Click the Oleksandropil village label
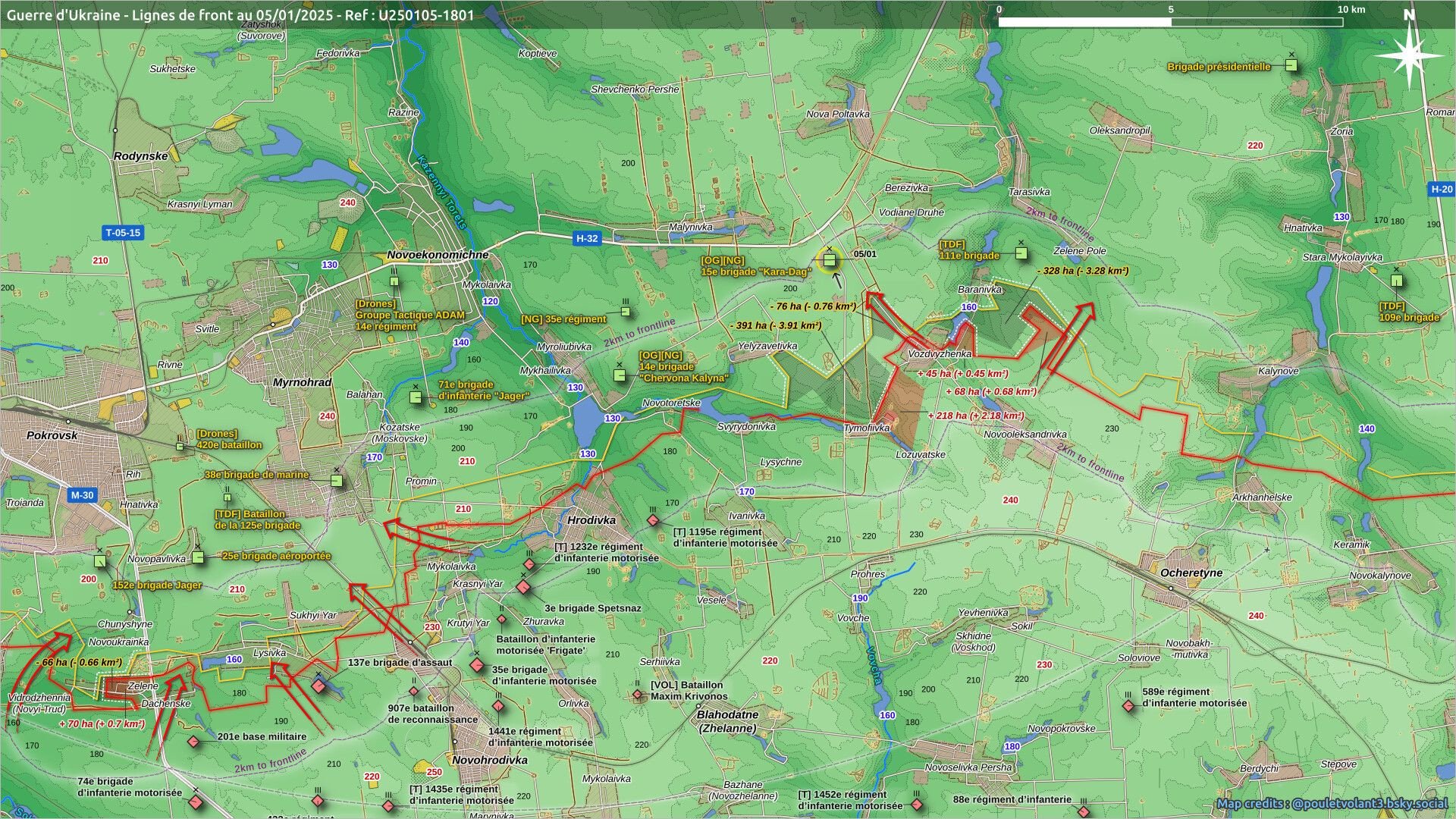The image size is (1456, 819). pyautogui.click(x=1120, y=130)
